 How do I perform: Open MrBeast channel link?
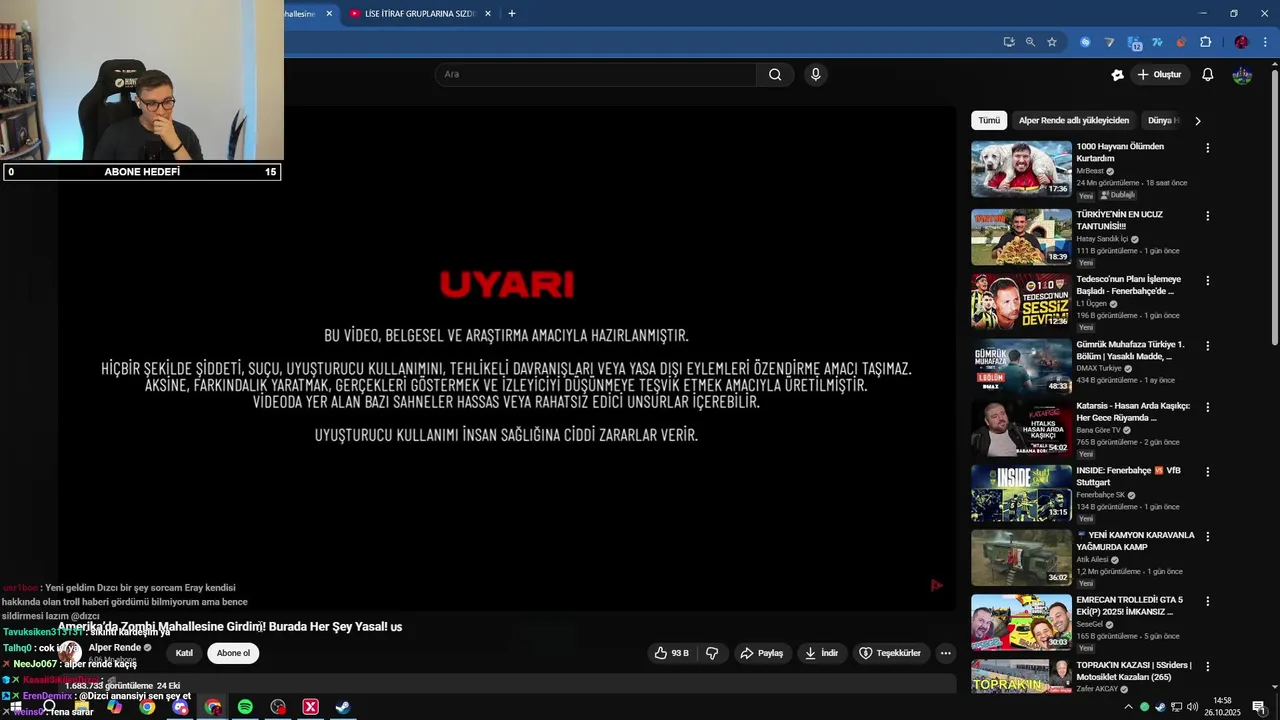(x=1090, y=171)
